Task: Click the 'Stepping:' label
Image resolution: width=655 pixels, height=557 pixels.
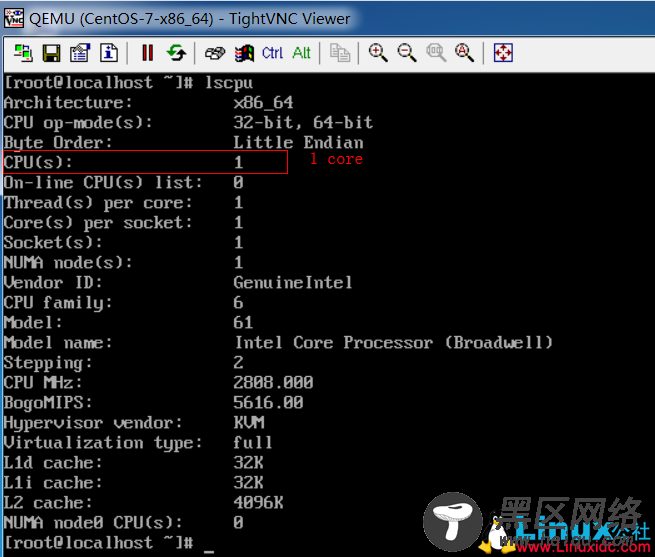Action: (x=48, y=363)
